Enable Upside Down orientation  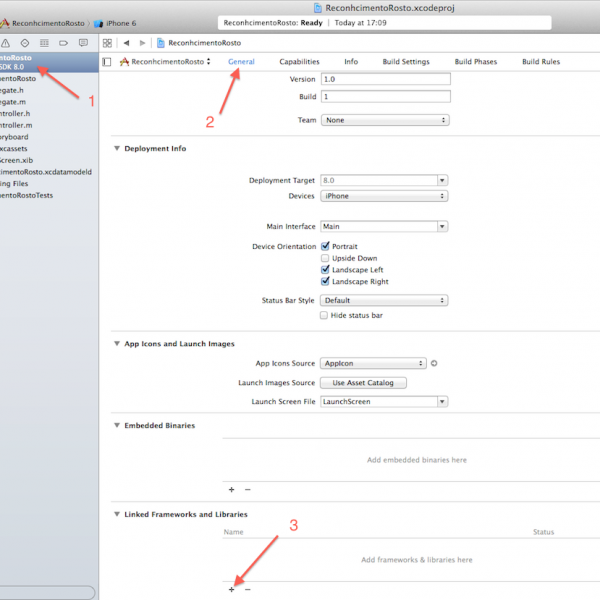tap(325, 258)
